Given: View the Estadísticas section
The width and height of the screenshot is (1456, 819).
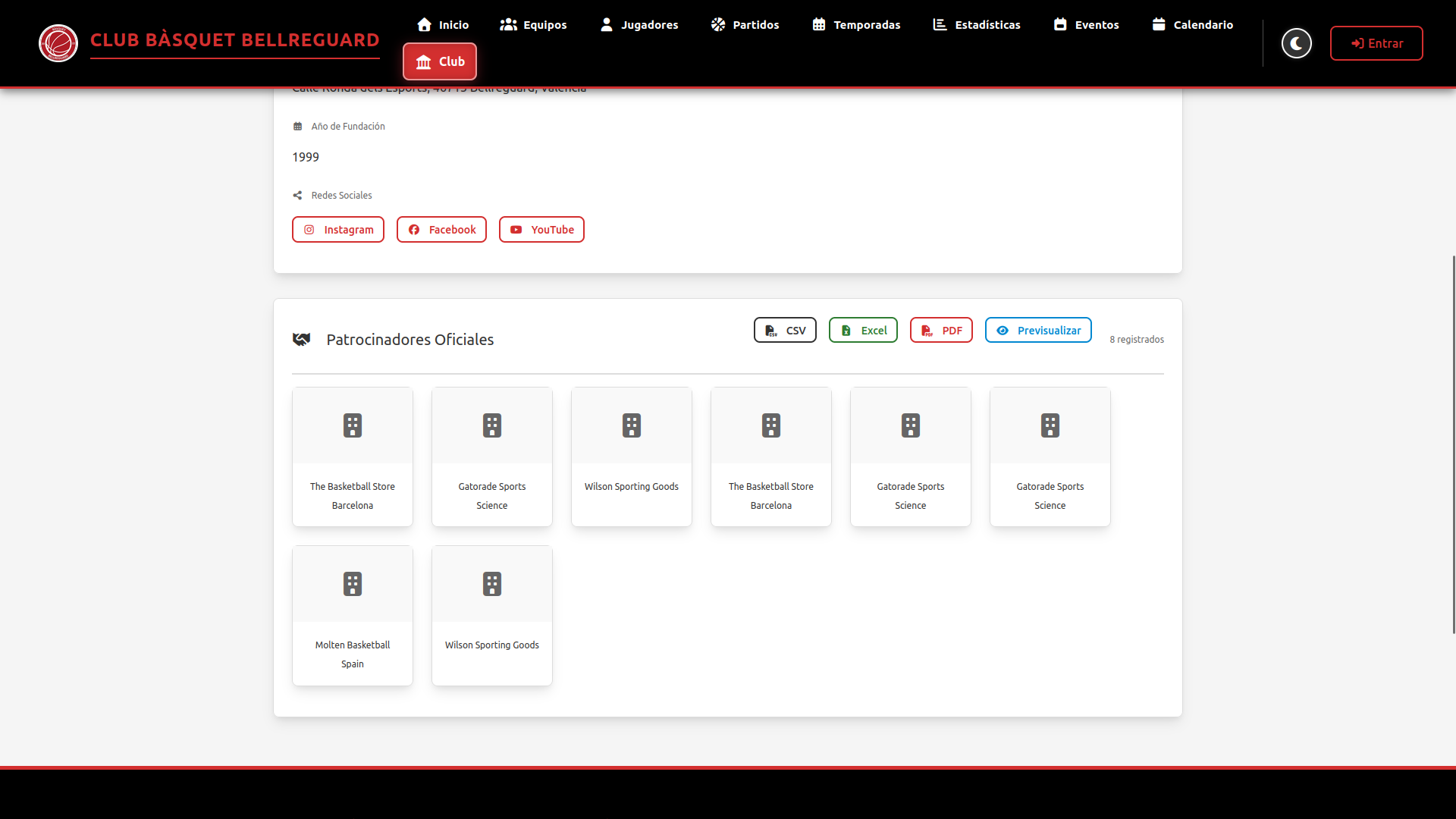Looking at the screenshot, I should click(977, 24).
